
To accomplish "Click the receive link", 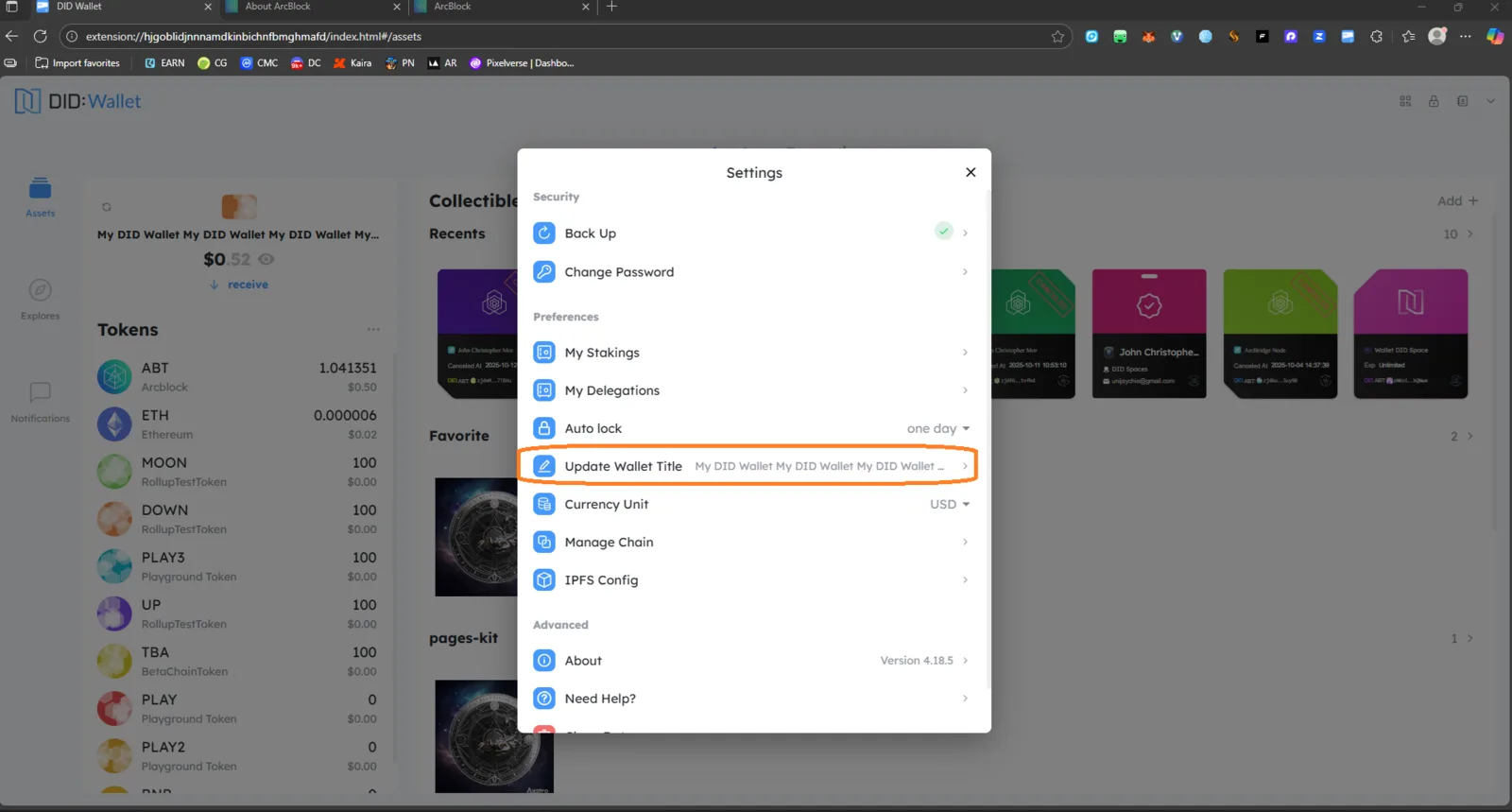I will click(x=239, y=285).
